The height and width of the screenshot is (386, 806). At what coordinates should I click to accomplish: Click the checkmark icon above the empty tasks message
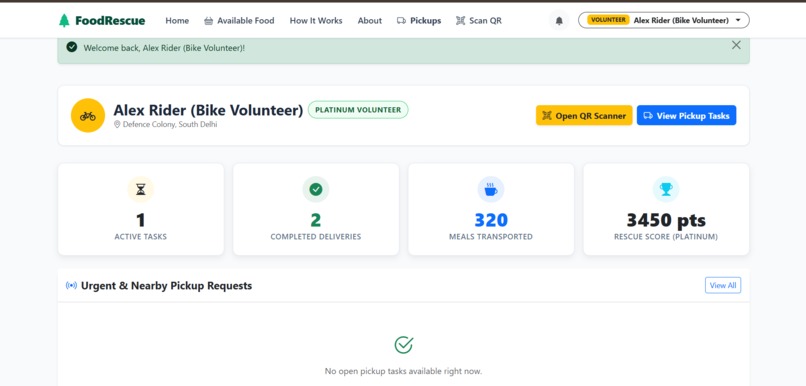pyautogui.click(x=404, y=345)
